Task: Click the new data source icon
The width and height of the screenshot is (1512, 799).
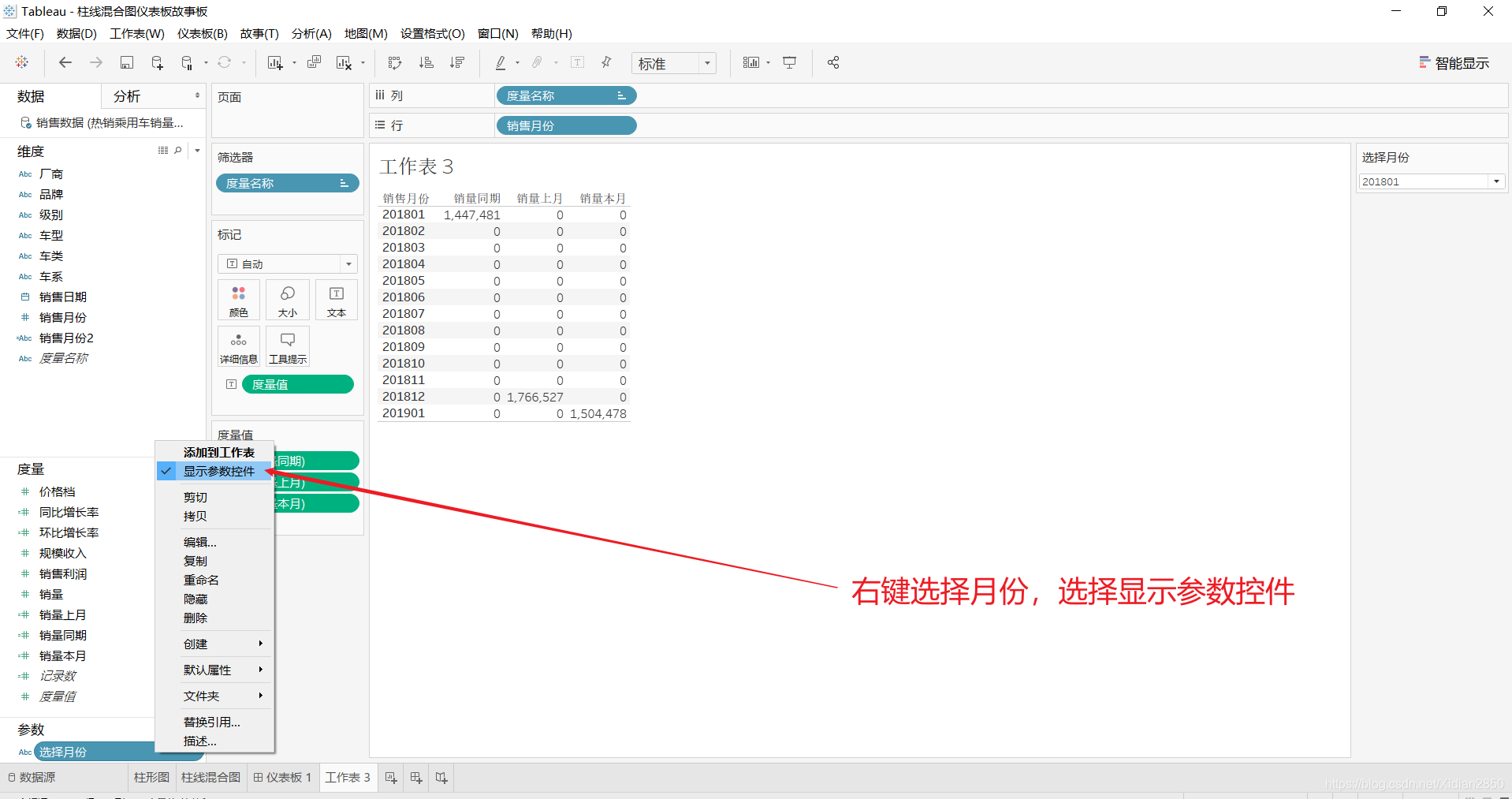Action: point(157,62)
